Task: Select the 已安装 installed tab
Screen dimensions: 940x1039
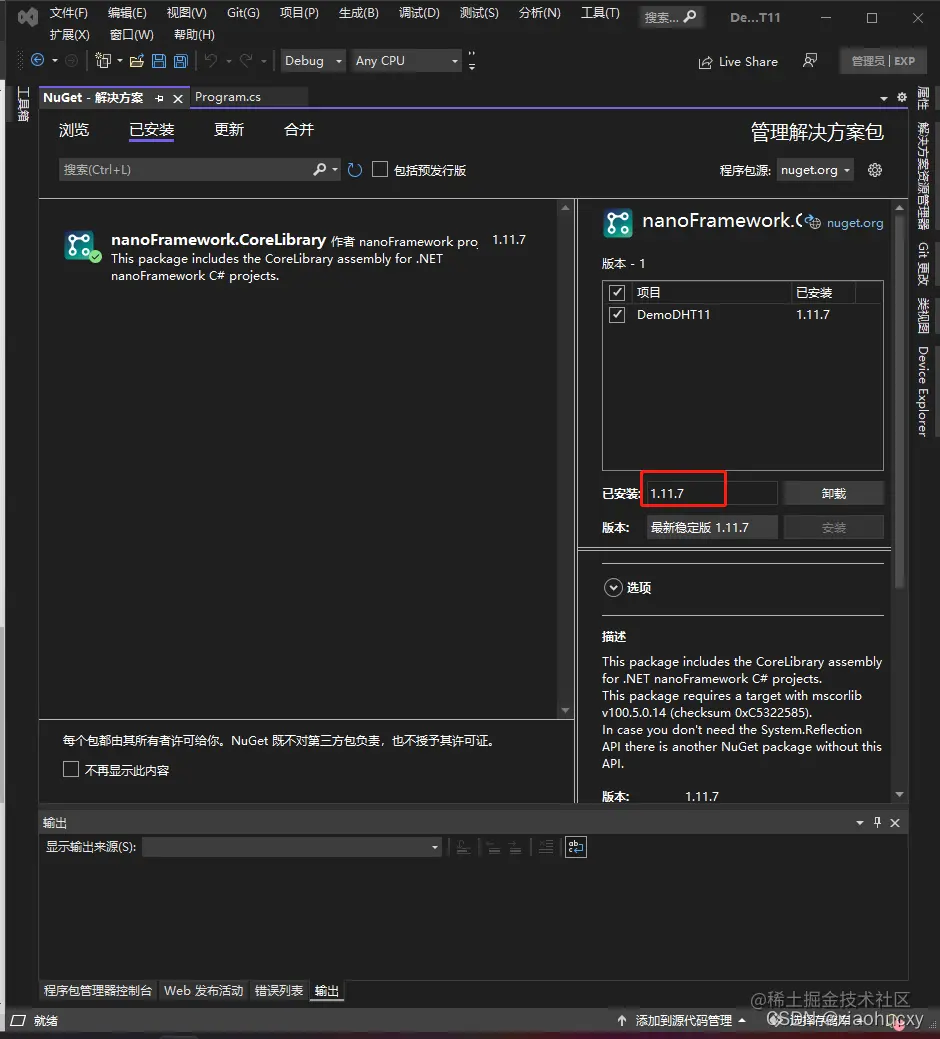Action: [x=152, y=130]
